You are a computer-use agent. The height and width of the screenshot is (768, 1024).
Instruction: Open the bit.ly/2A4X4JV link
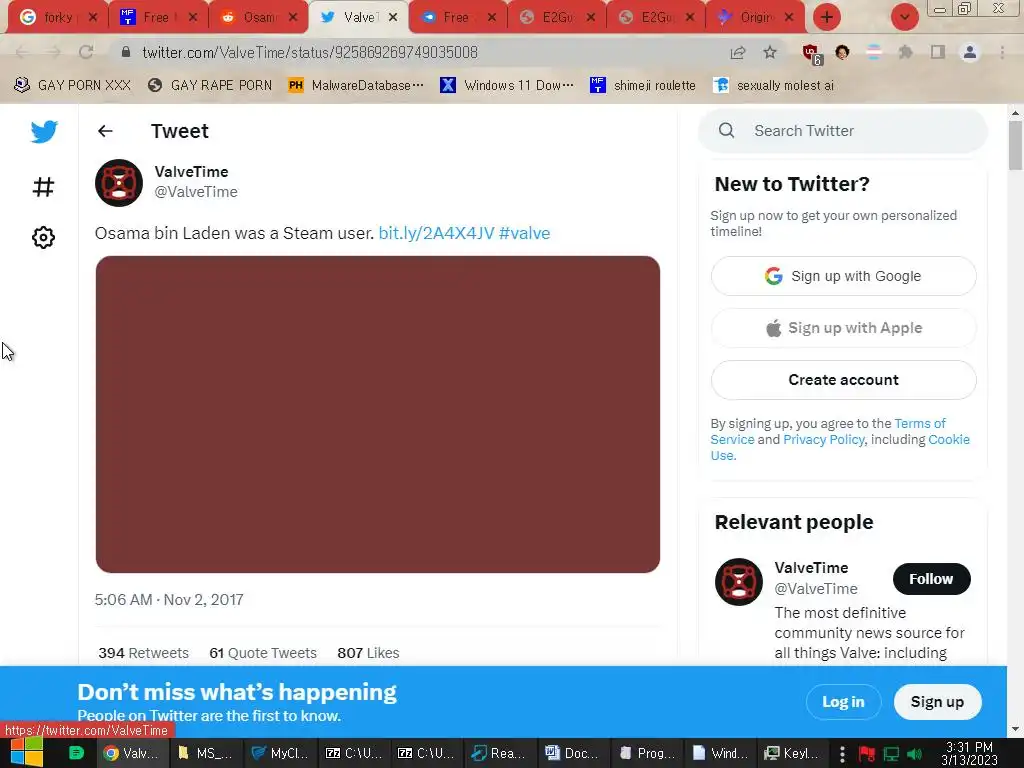436,233
